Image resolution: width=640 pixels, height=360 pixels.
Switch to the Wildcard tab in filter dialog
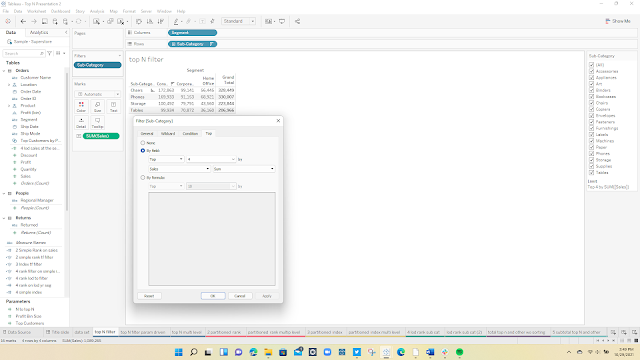coord(168,133)
